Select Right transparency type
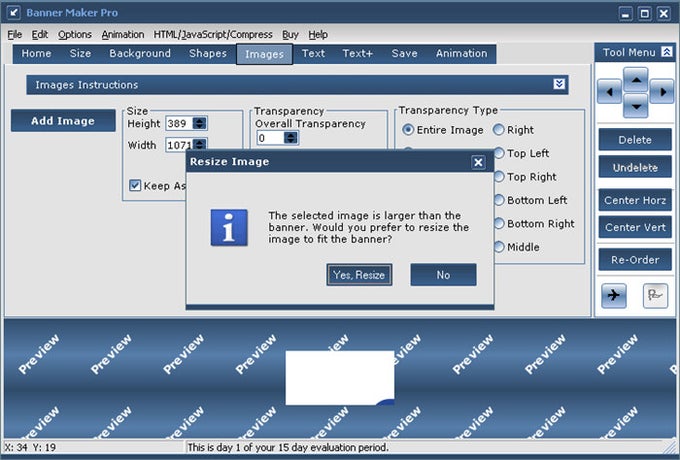The height and width of the screenshot is (460, 680). pyautogui.click(x=499, y=130)
